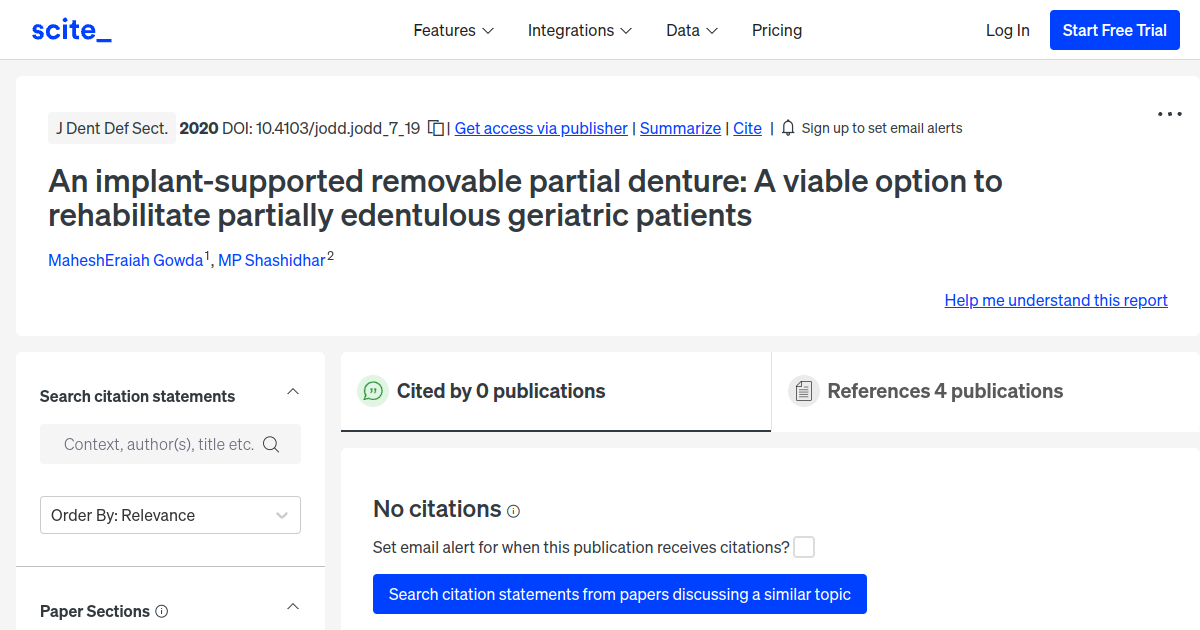The image size is (1200, 630).
Task: Click the bell icon for email alerts
Action: click(x=788, y=128)
